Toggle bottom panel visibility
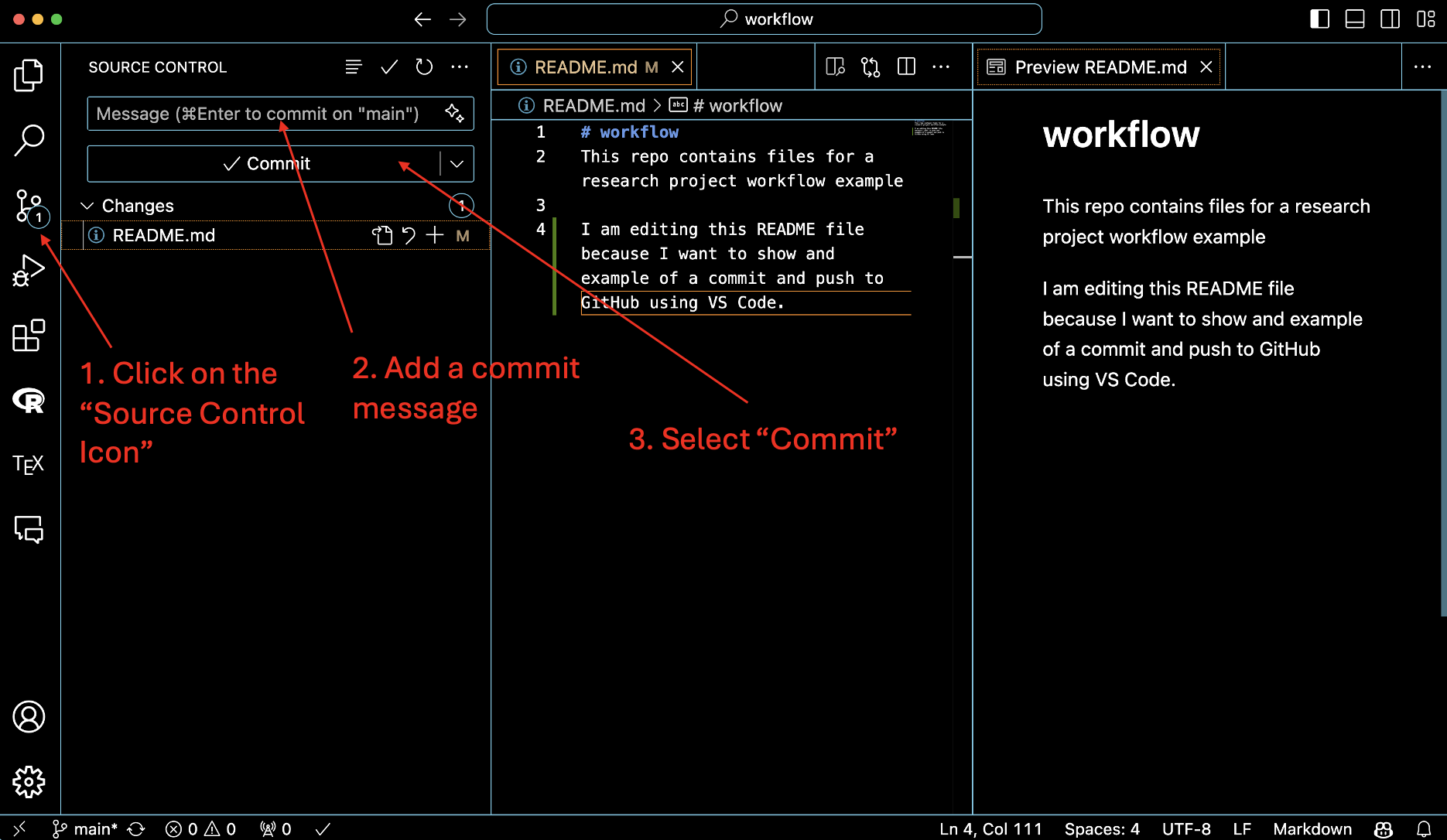Screen dimensions: 1447x840 pos(1355,19)
